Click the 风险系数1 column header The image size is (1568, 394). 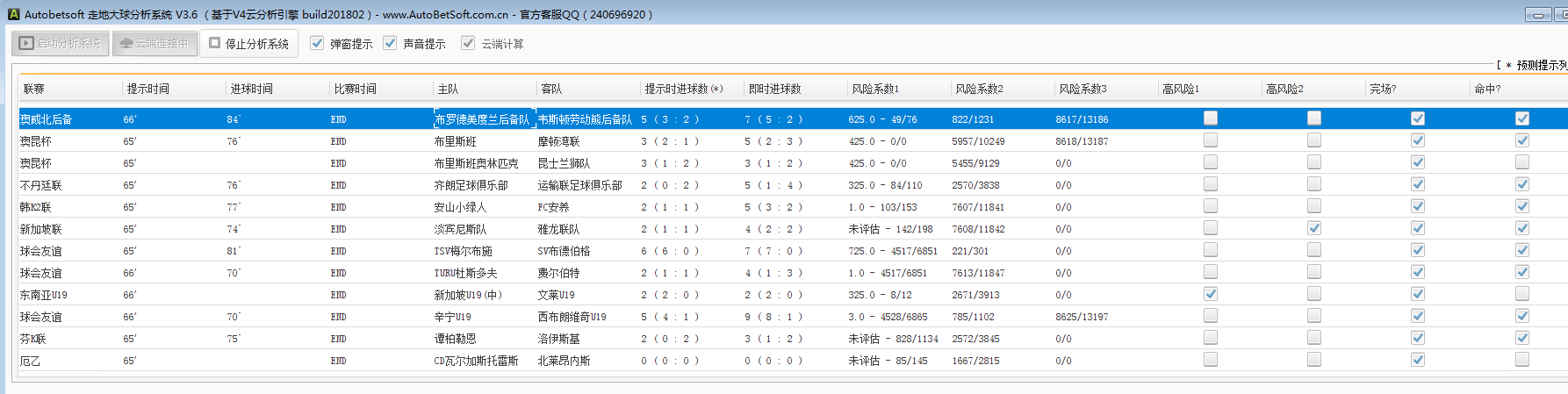(875, 89)
